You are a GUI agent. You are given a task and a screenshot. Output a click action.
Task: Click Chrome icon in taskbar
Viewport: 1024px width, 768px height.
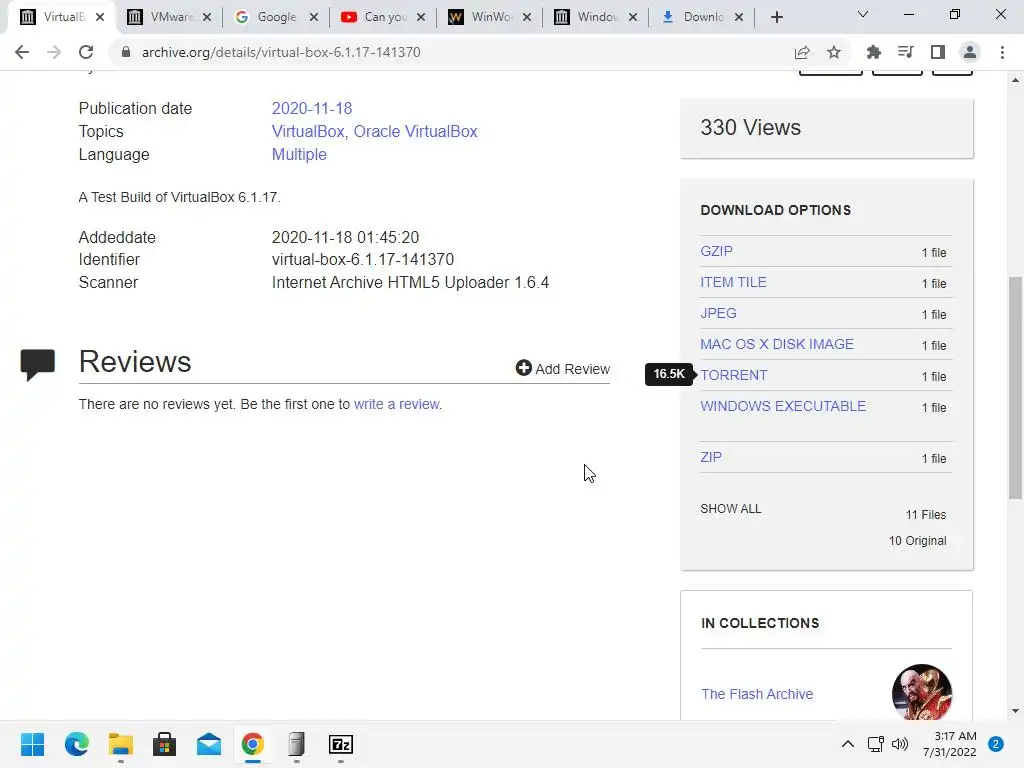(x=253, y=744)
